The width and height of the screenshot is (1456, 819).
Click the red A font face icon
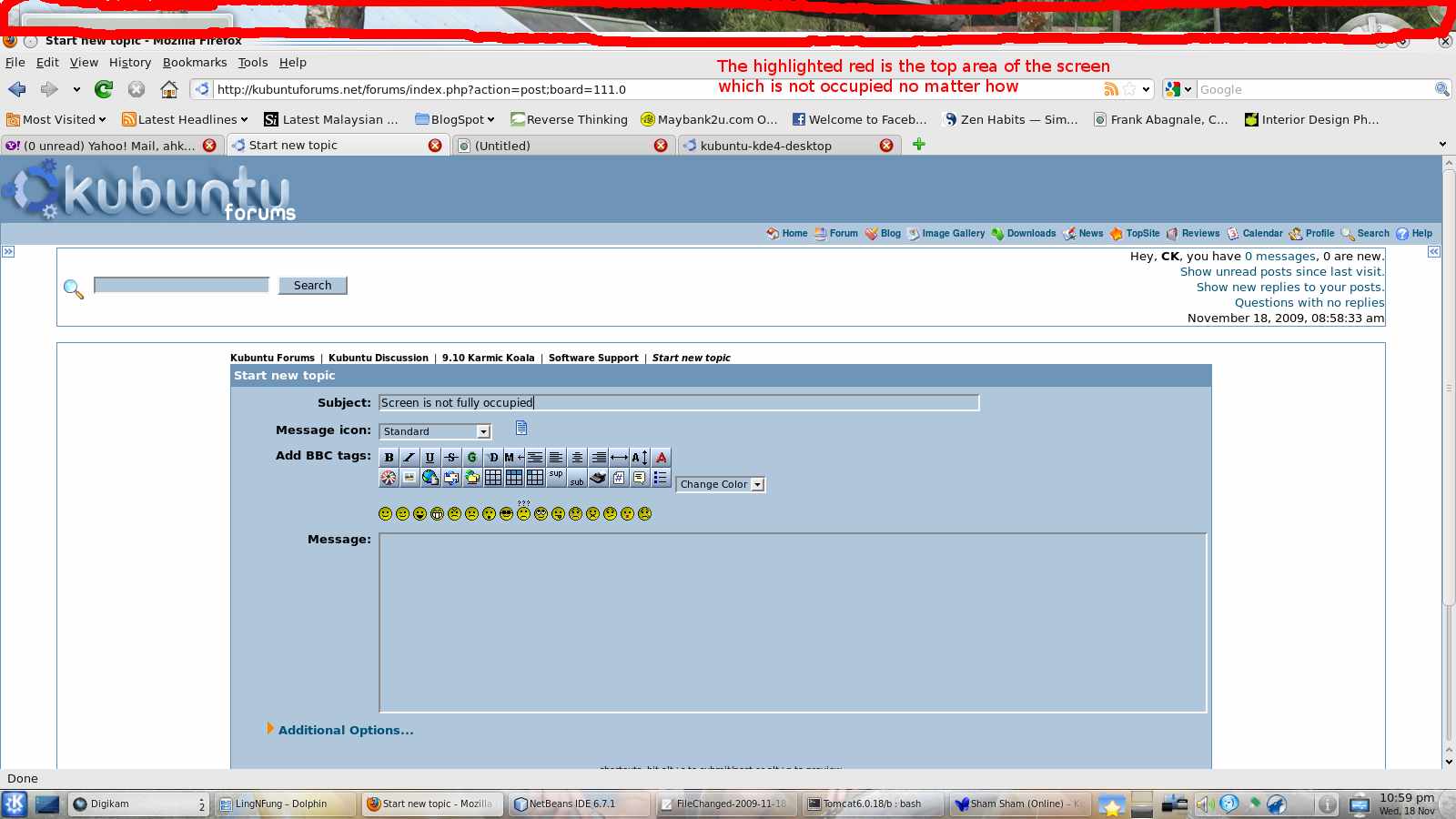[x=662, y=458]
